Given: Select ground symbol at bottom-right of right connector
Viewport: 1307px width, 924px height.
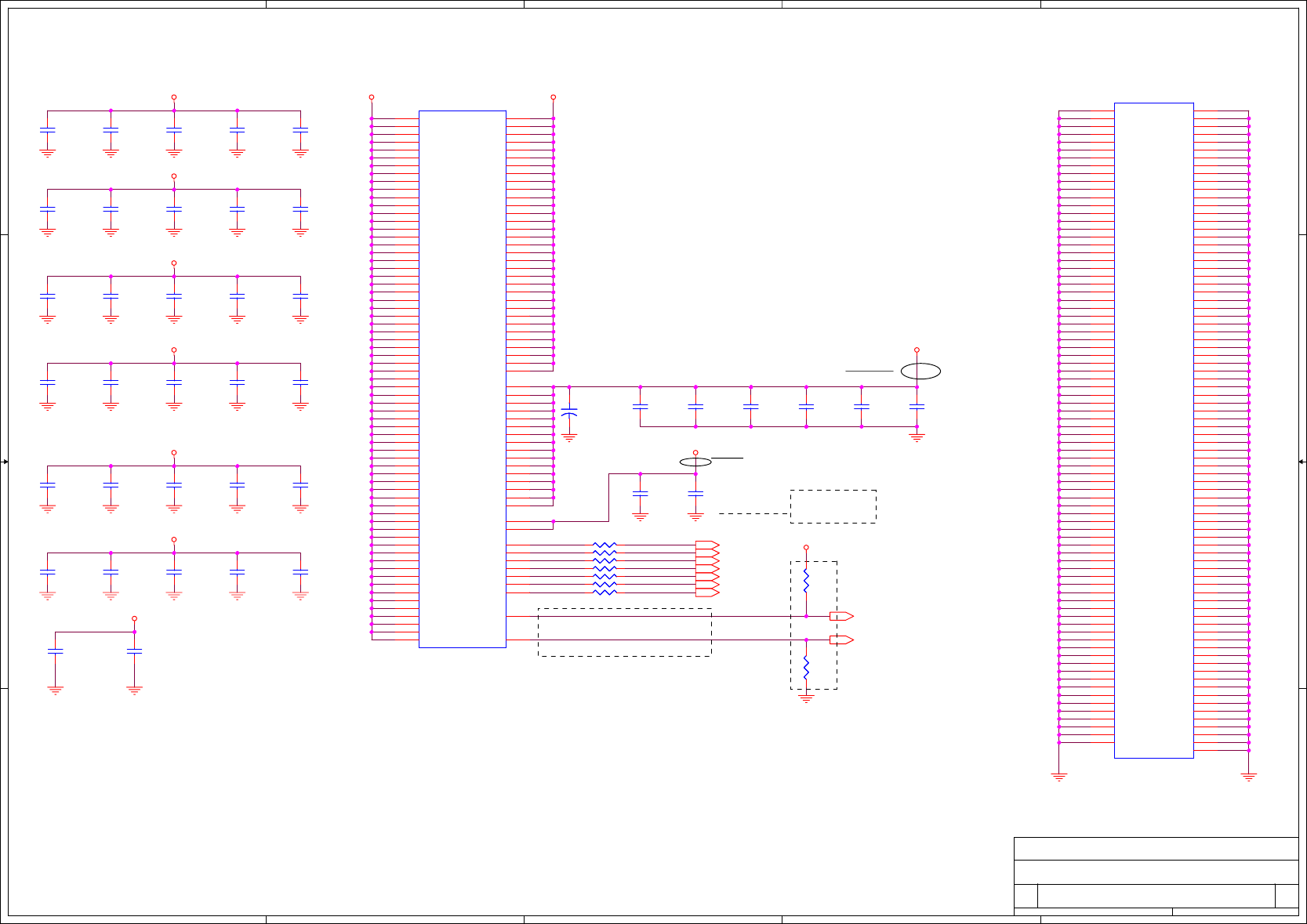Looking at the screenshot, I should point(1249,777).
